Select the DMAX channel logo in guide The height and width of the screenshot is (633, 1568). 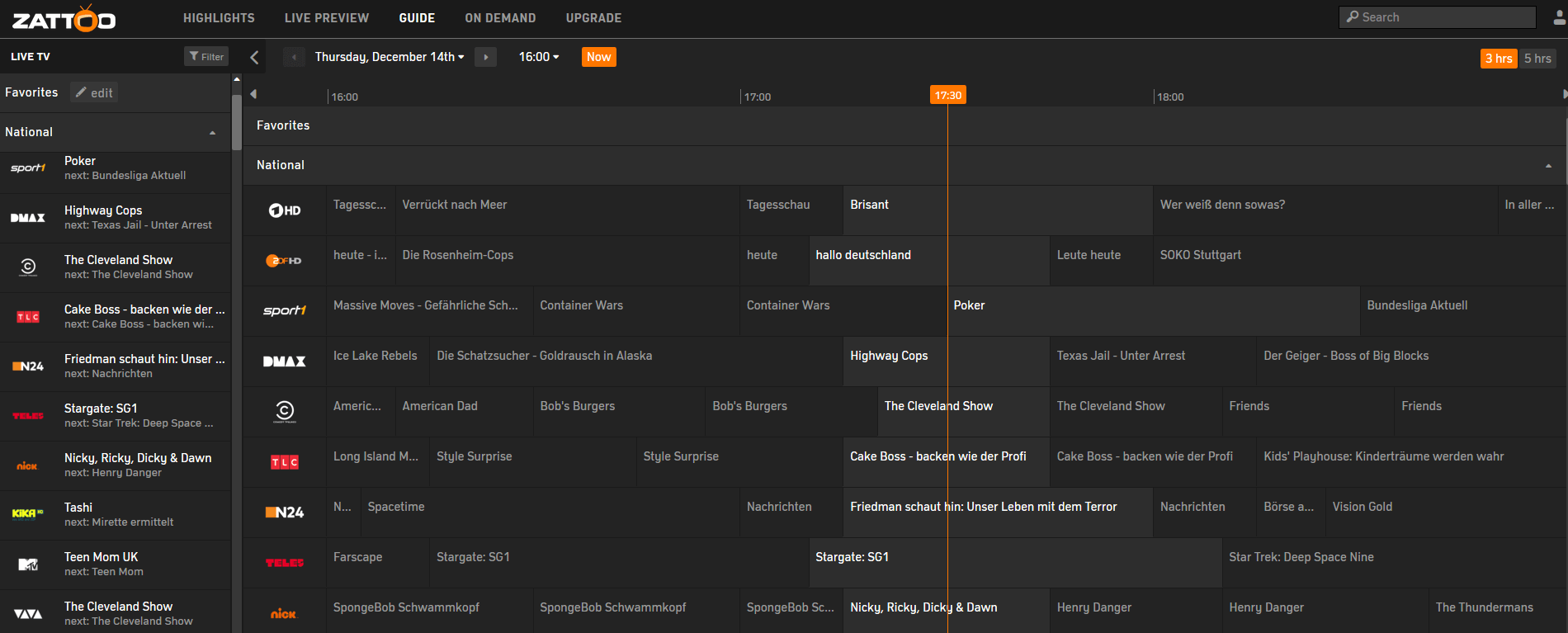[x=284, y=361]
